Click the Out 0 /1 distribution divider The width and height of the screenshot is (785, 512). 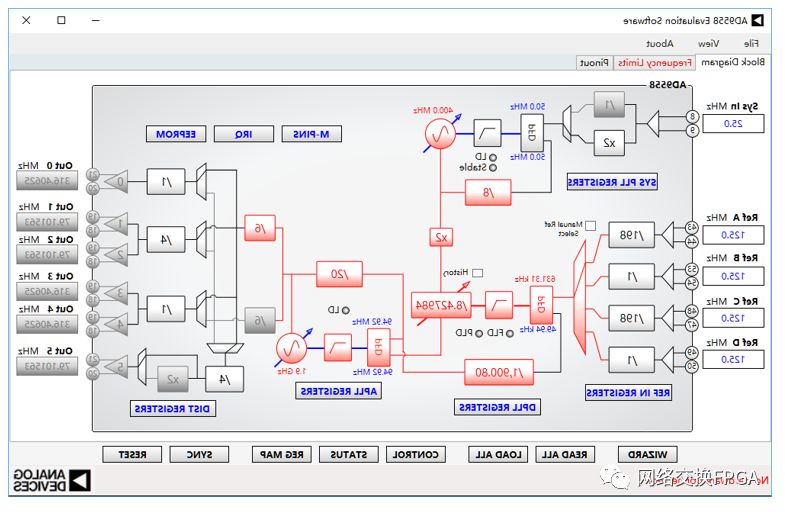click(x=166, y=181)
